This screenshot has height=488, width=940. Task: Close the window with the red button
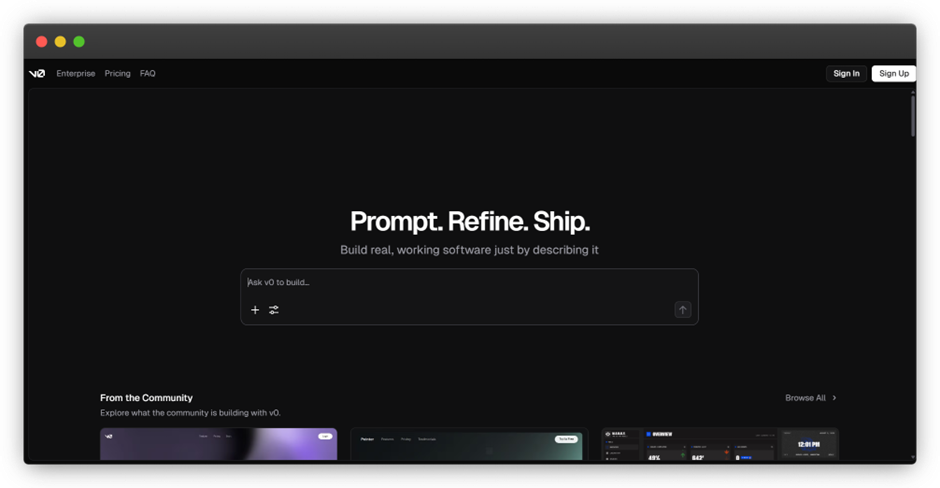tap(42, 42)
